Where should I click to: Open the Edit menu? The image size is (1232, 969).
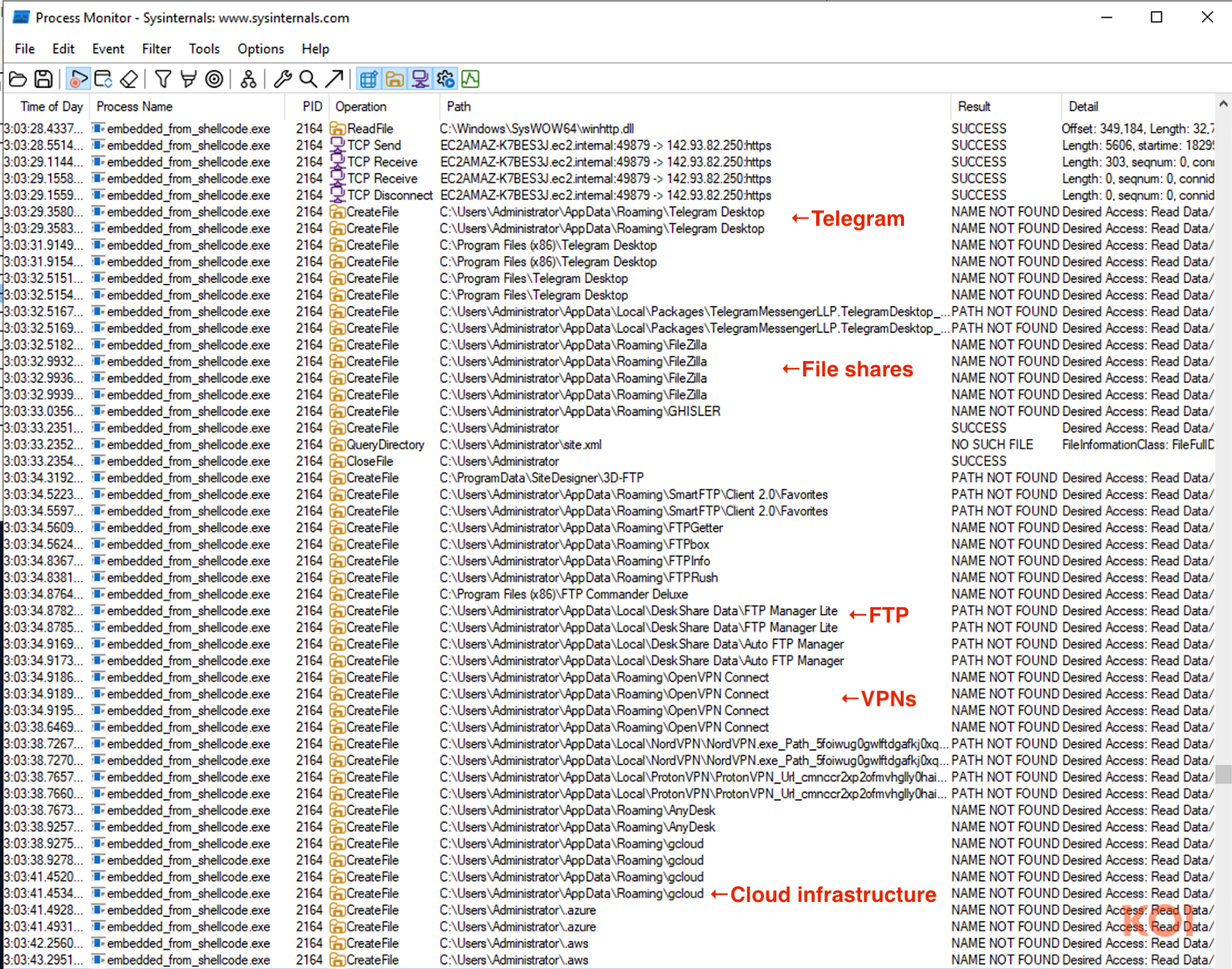coord(63,48)
